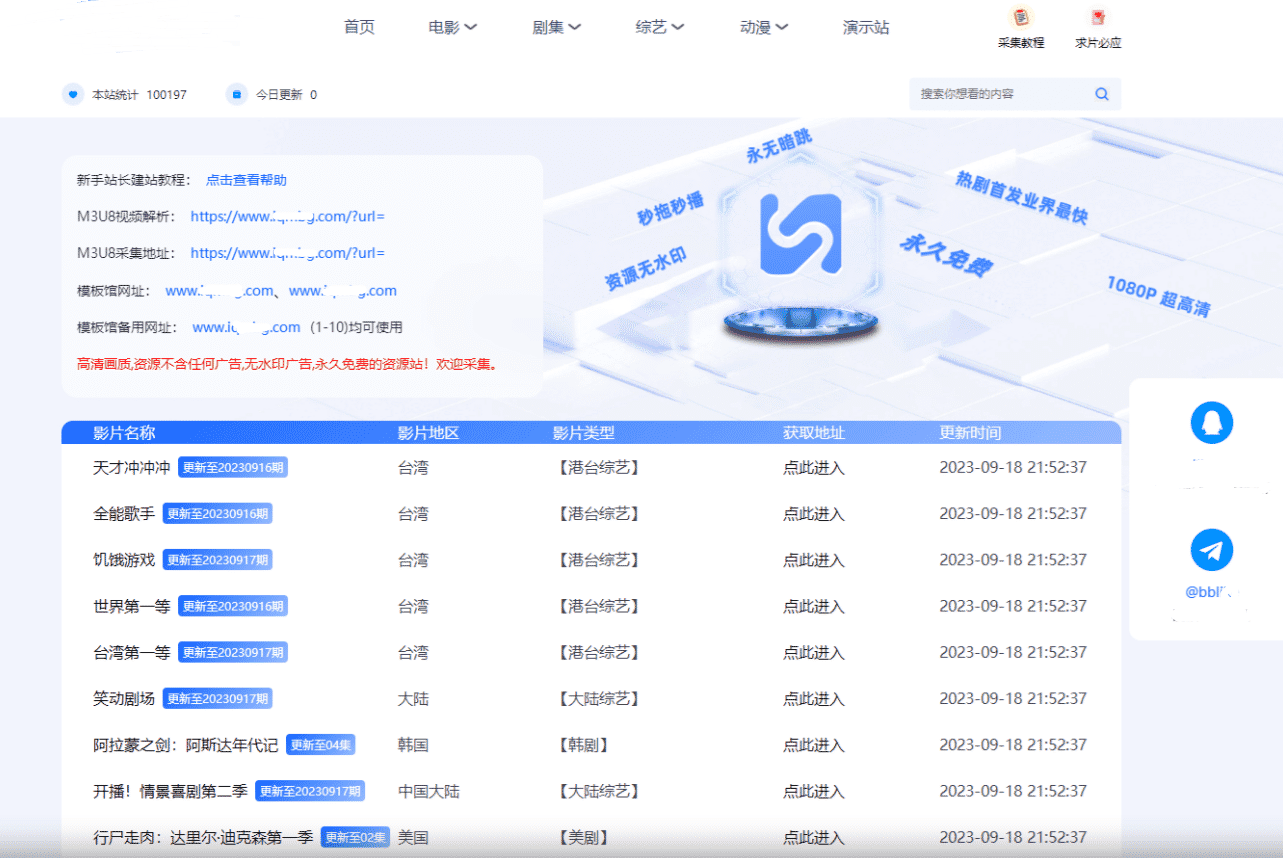The image size is (1283, 858).
Task: Open the 饥饿游戏 show title
Action: pyautogui.click(x=124, y=560)
